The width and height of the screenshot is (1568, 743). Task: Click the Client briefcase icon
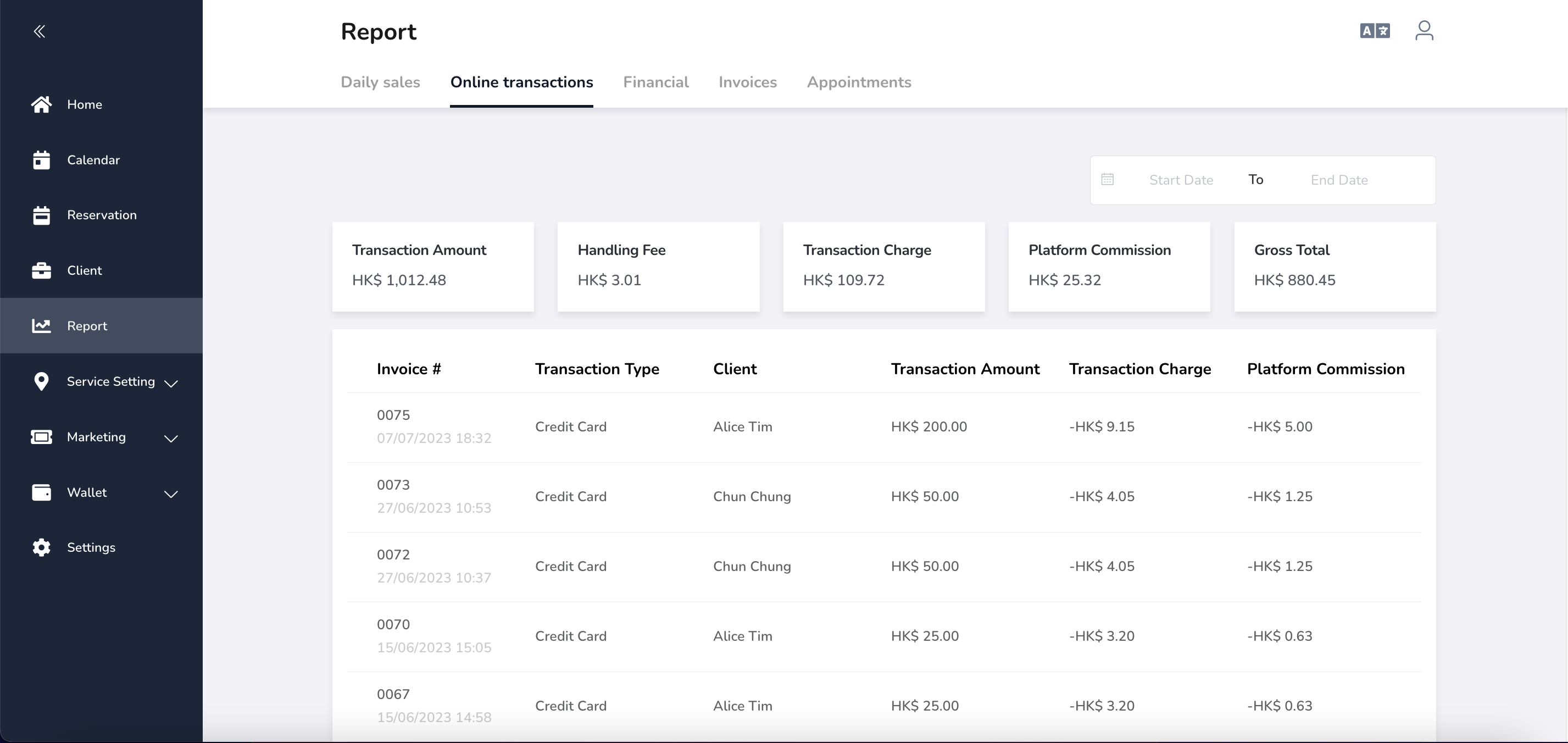click(41, 270)
